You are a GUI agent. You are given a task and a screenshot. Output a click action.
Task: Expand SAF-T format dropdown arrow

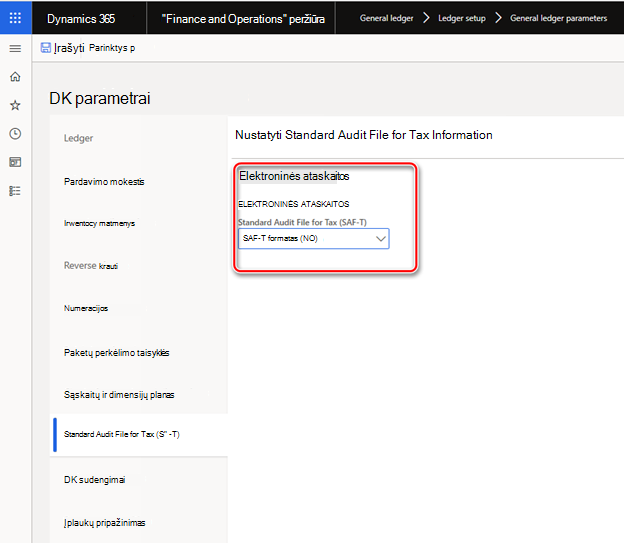pos(380,239)
